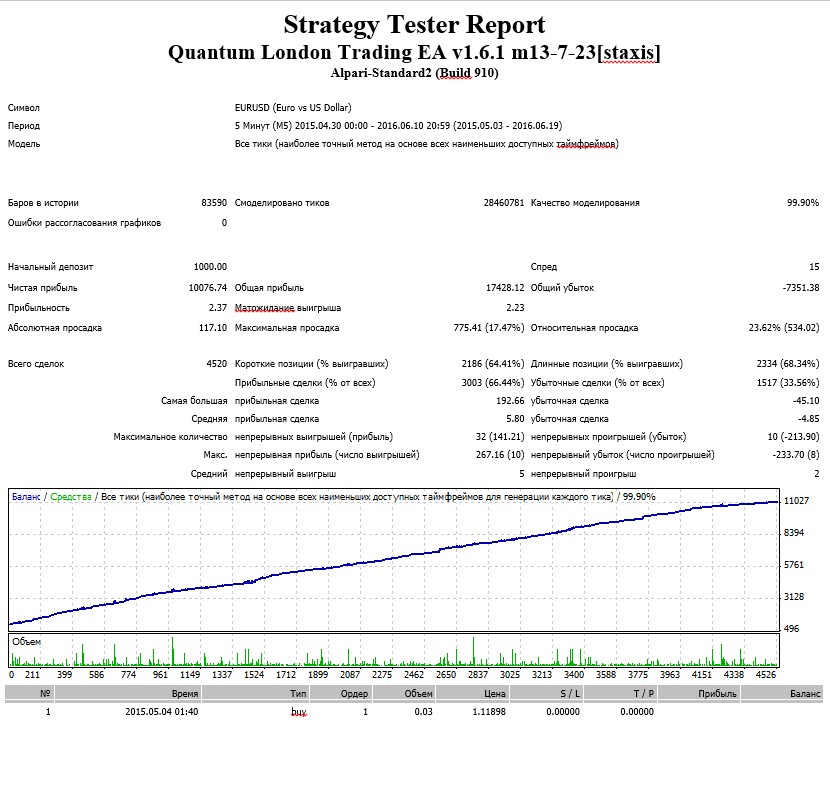Select the 5.80 average profit trade value
This screenshot has height=791, width=830.
(515, 419)
